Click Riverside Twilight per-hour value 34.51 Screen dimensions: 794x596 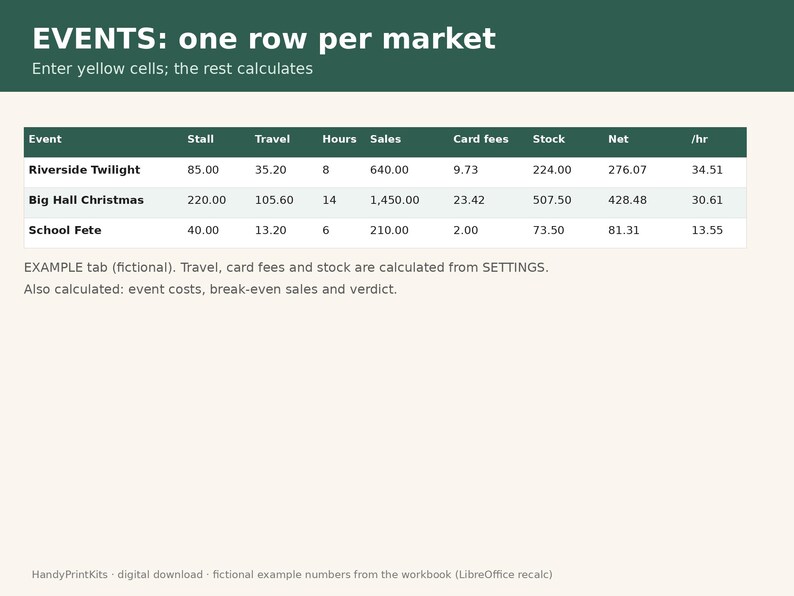click(x=707, y=170)
